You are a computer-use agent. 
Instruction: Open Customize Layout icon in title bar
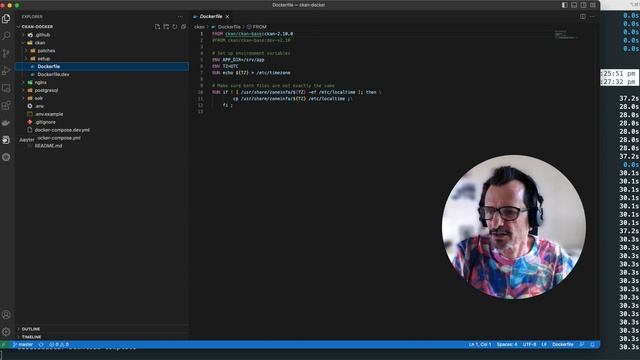click(593, 5)
